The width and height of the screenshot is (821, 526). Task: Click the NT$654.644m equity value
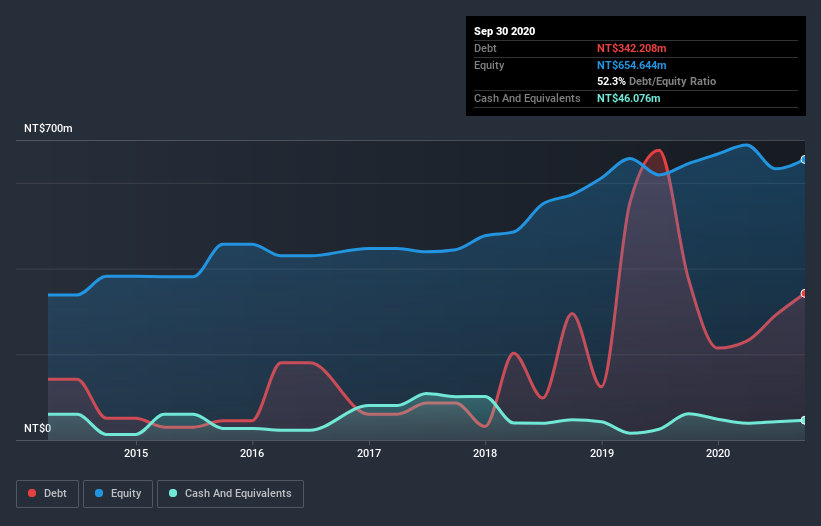631,65
